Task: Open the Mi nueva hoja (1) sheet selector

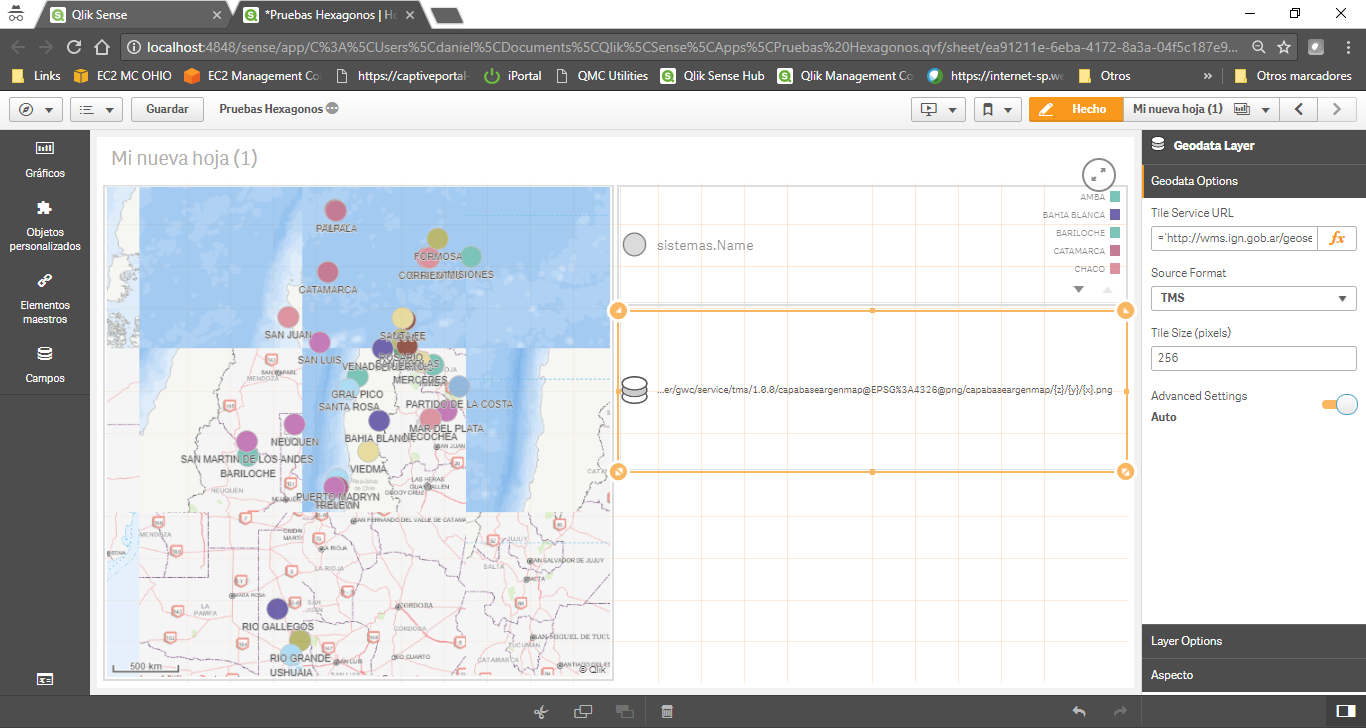Action: (x=1201, y=109)
